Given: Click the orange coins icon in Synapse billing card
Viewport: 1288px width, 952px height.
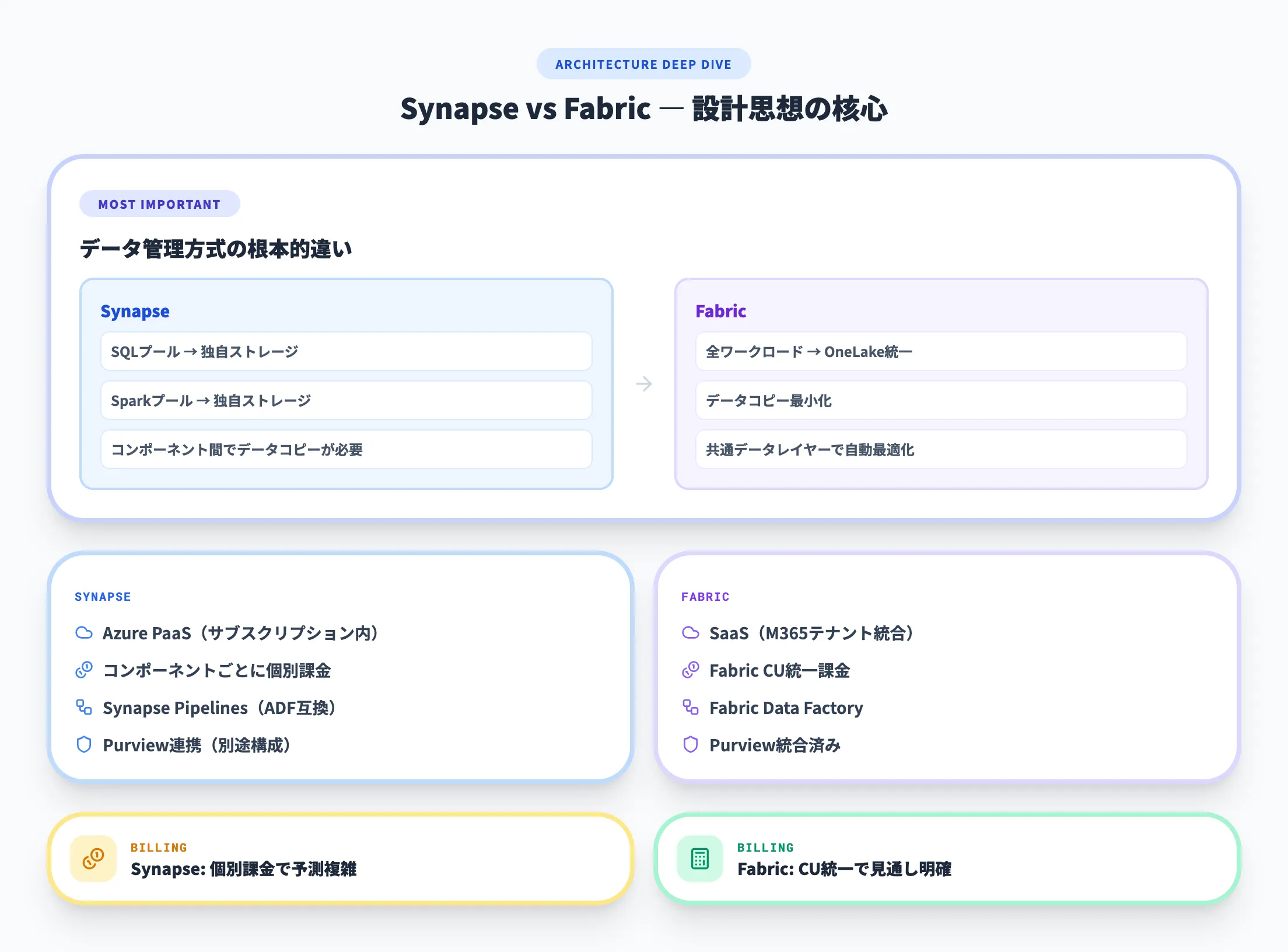Looking at the screenshot, I should [93, 859].
